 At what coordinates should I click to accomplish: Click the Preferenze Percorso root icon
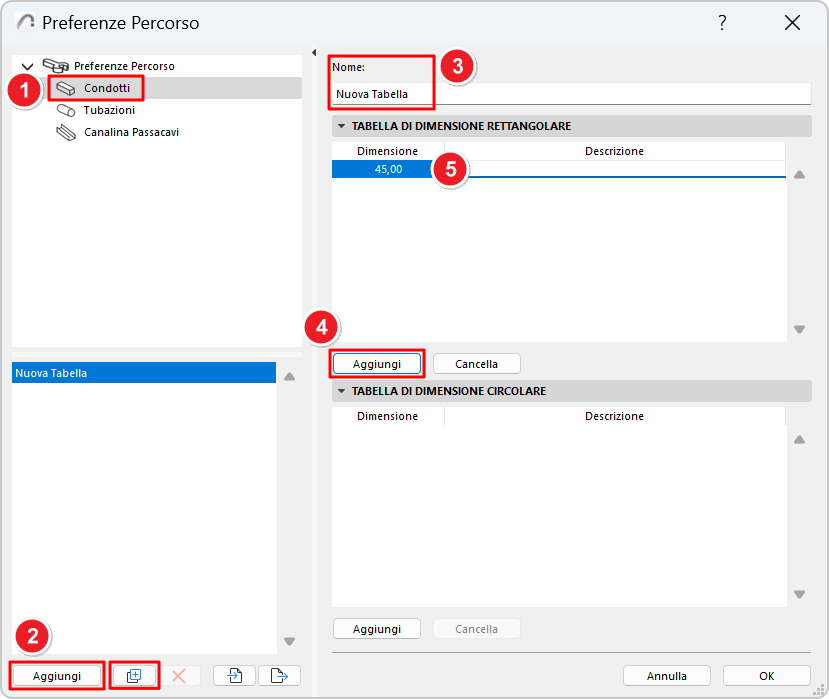(56, 66)
